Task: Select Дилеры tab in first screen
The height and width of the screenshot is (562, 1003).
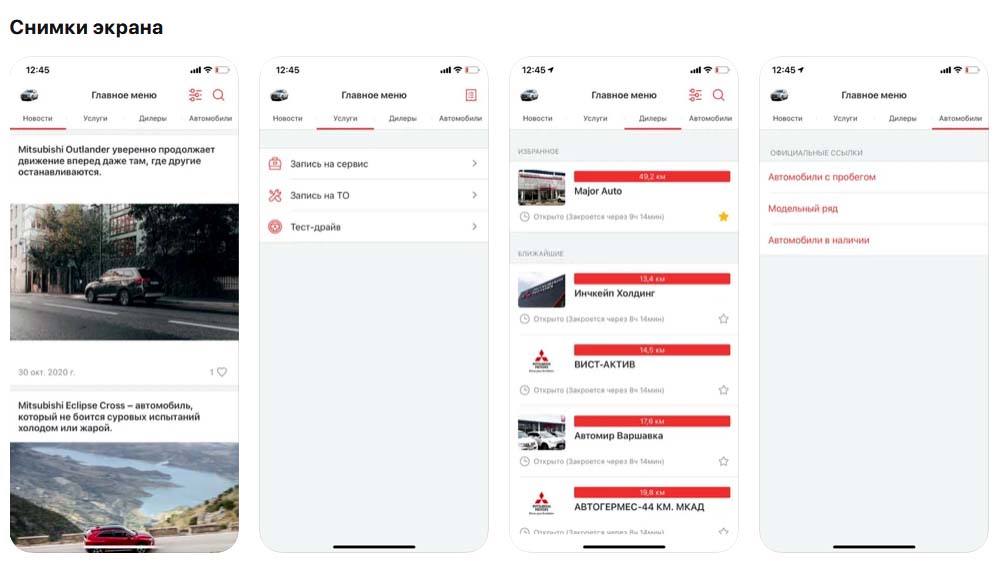Action: (x=153, y=118)
